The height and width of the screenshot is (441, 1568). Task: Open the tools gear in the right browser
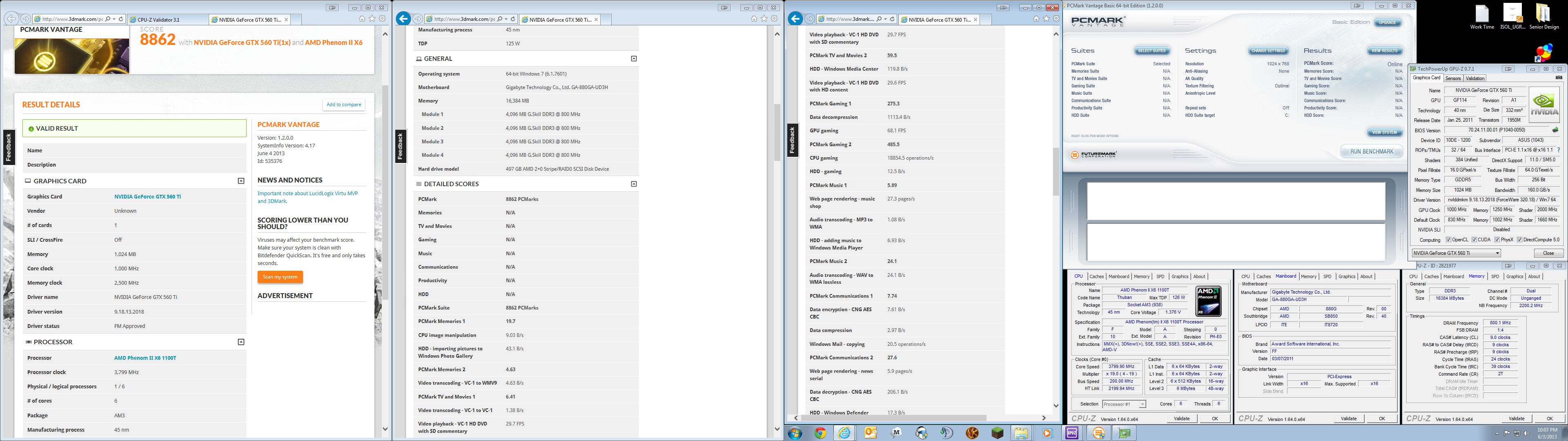tap(1057, 19)
